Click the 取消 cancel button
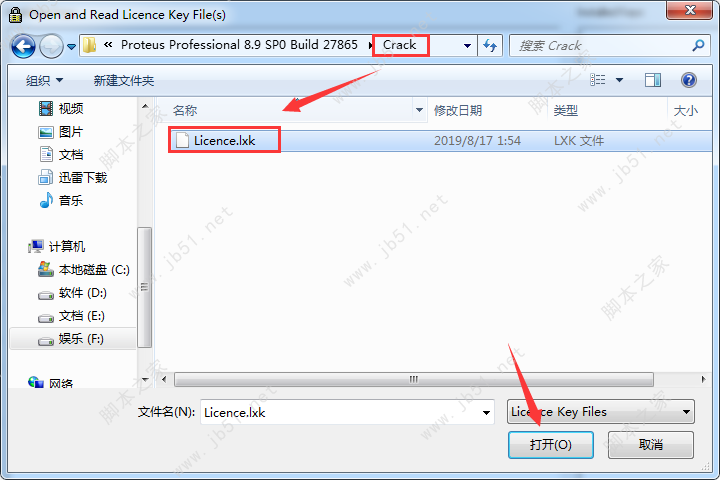The width and height of the screenshot is (720, 480). point(651,445)
